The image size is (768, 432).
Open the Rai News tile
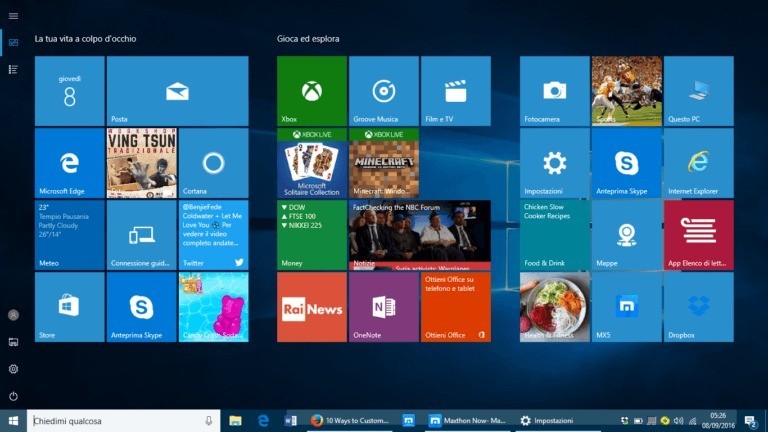tap(312, 307)
